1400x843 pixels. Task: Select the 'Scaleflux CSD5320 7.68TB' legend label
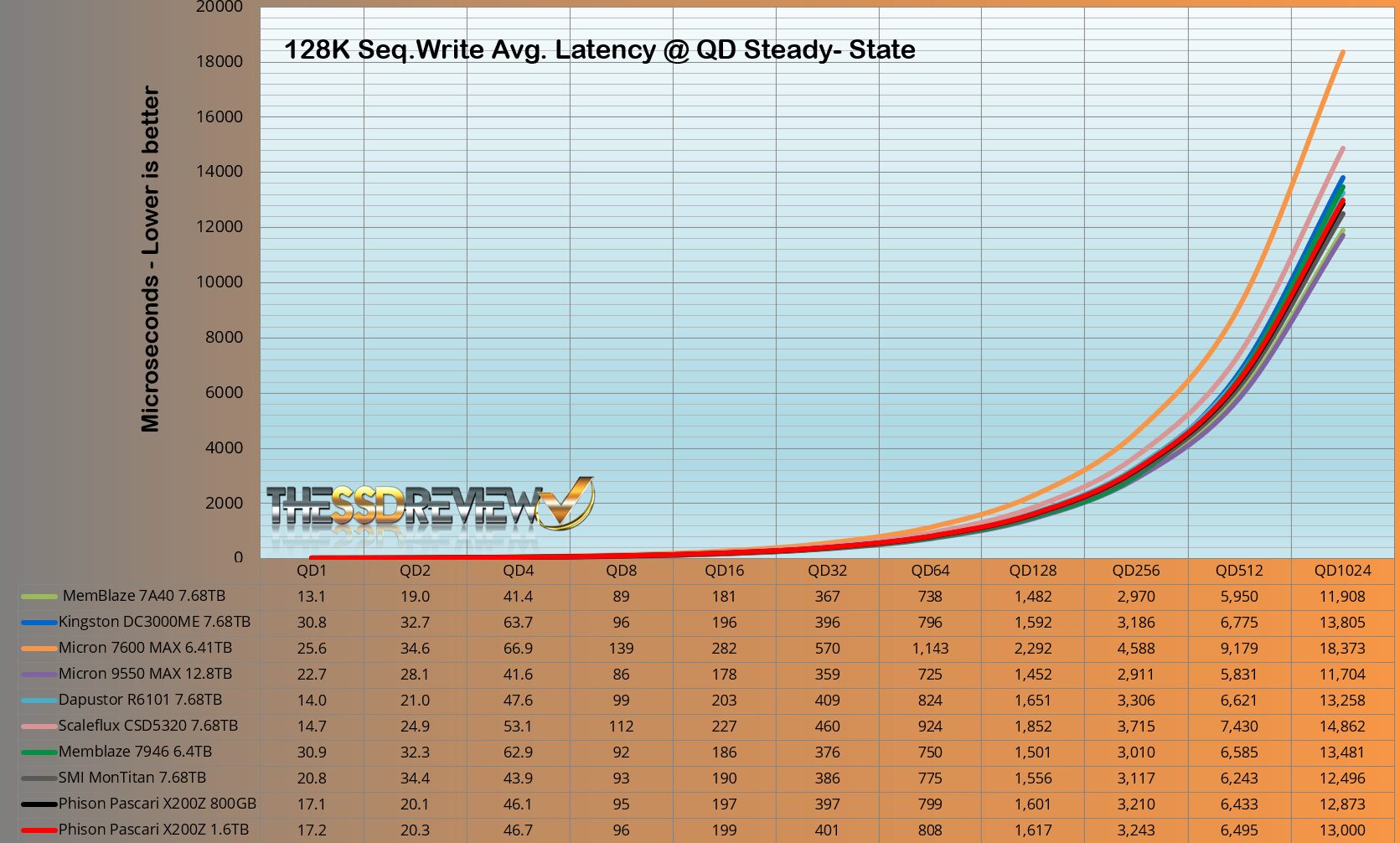[148, 726]
